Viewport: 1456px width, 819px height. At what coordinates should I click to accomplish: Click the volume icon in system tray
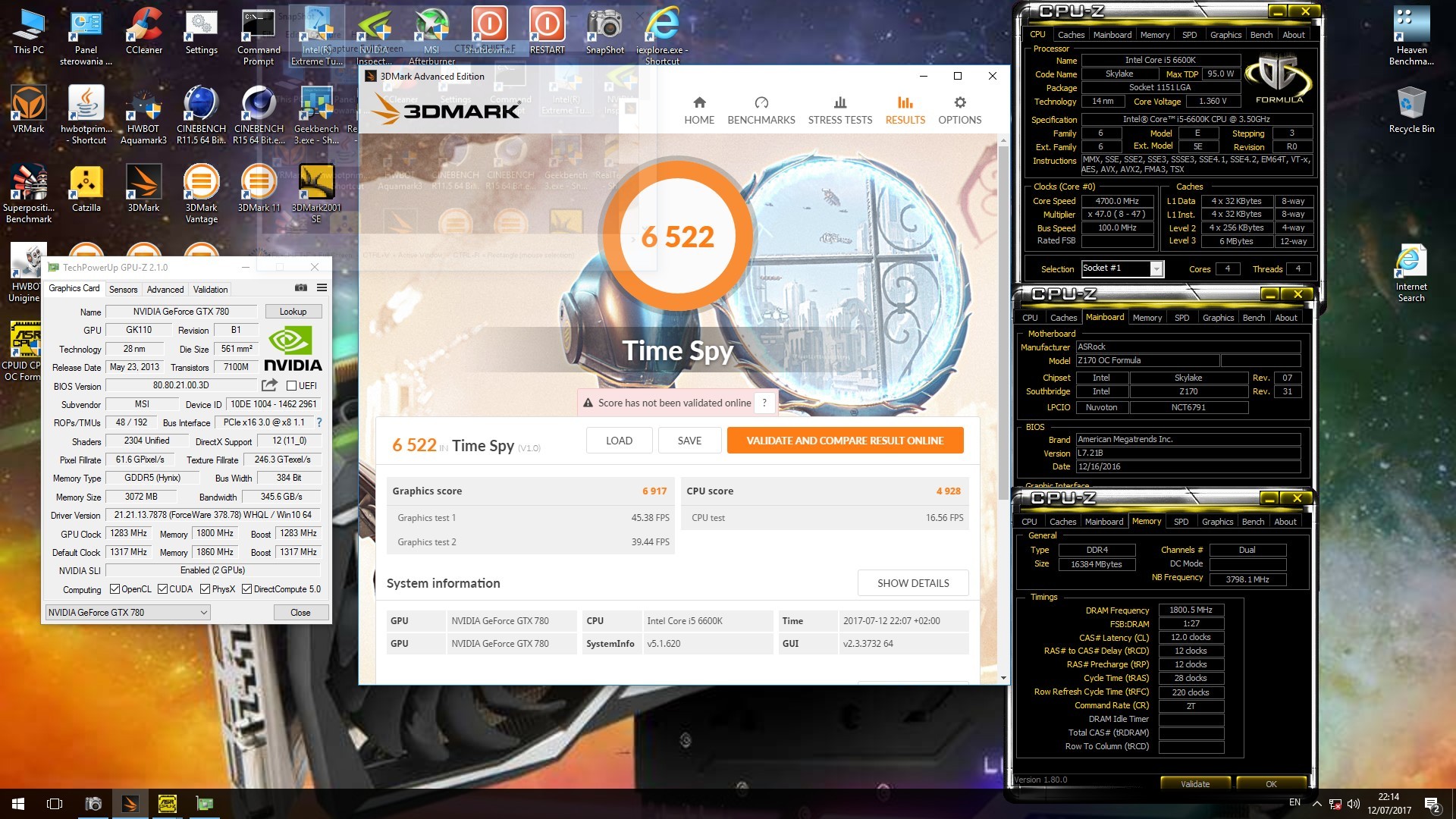pos(1354,804)
